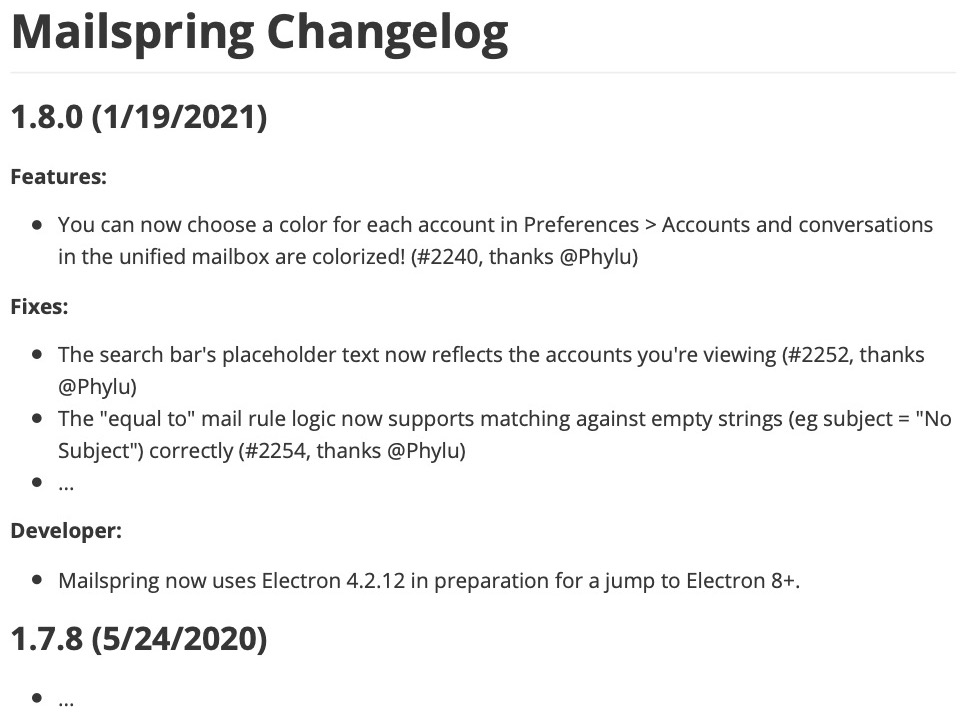Click the ellipsis item under Fixes
965x727 pixels.
[x=66, y=483]
